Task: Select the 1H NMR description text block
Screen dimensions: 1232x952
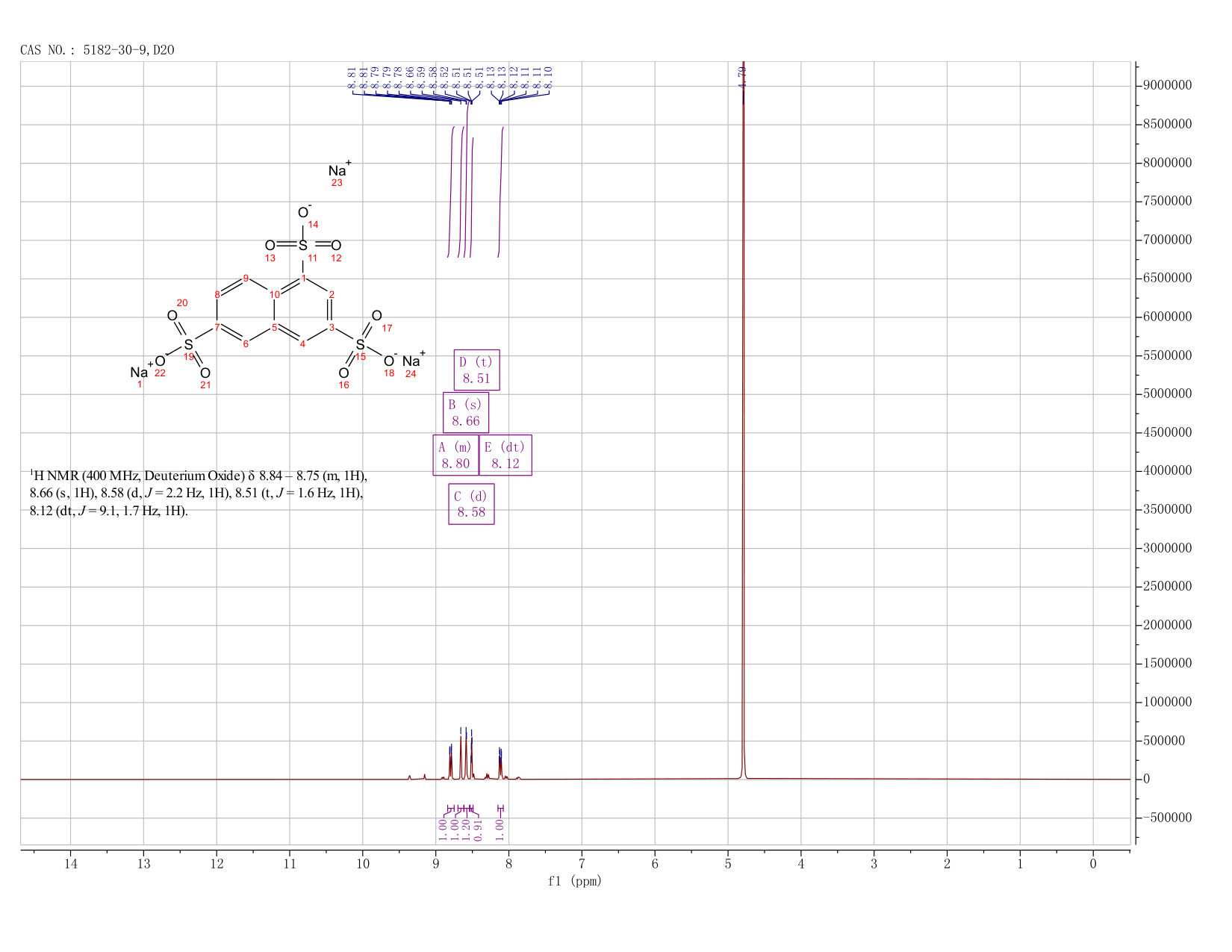Action: point(199,493)
